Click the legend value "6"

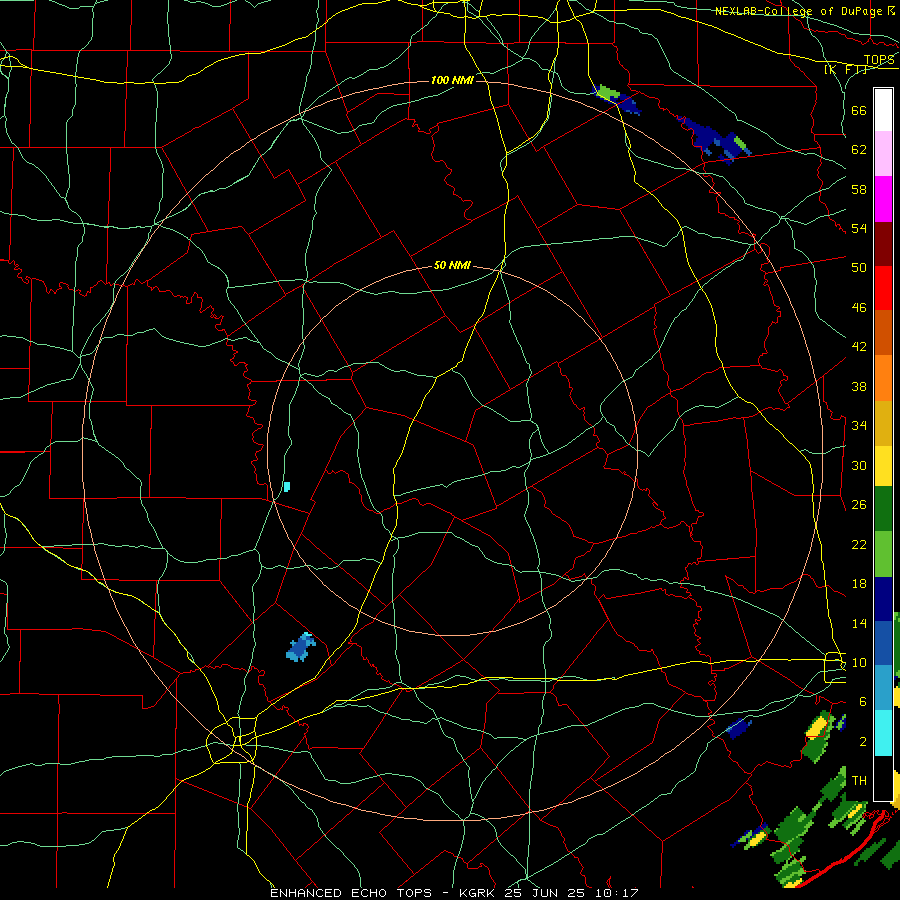862,702
